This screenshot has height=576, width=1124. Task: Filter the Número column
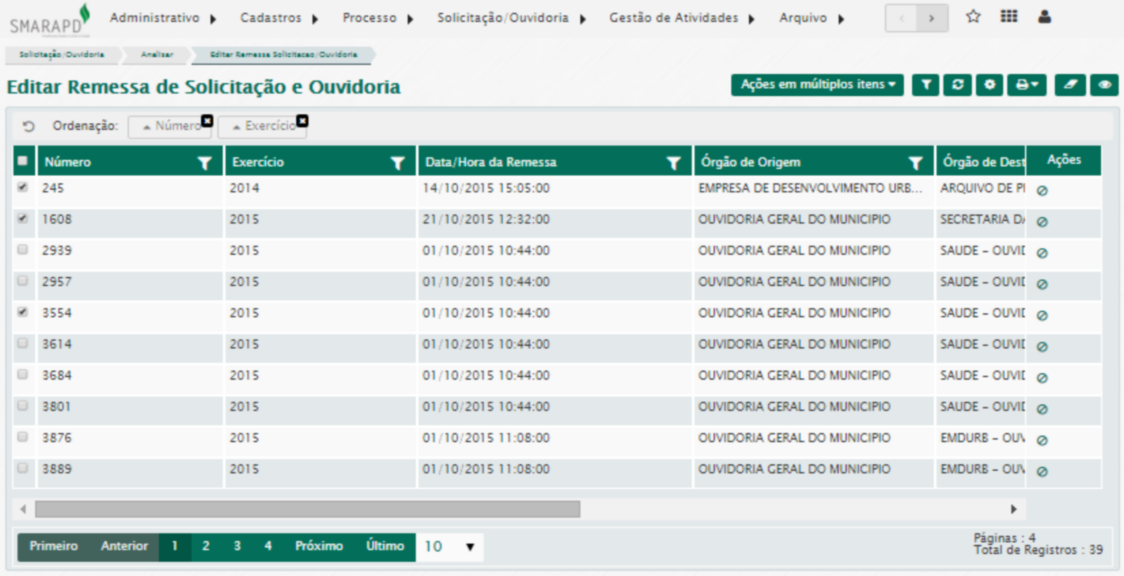205,163
